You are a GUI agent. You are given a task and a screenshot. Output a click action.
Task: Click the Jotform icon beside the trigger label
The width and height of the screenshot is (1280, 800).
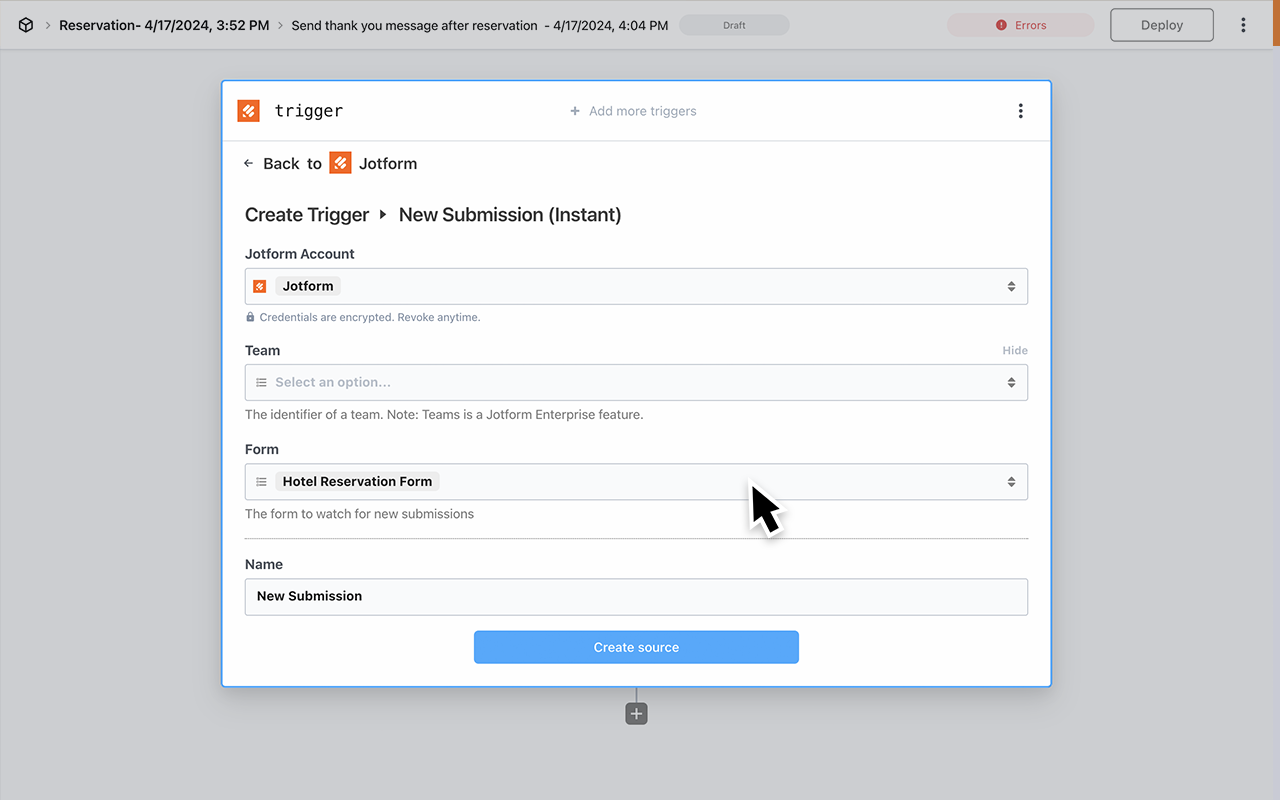click(x=248, y=110)
